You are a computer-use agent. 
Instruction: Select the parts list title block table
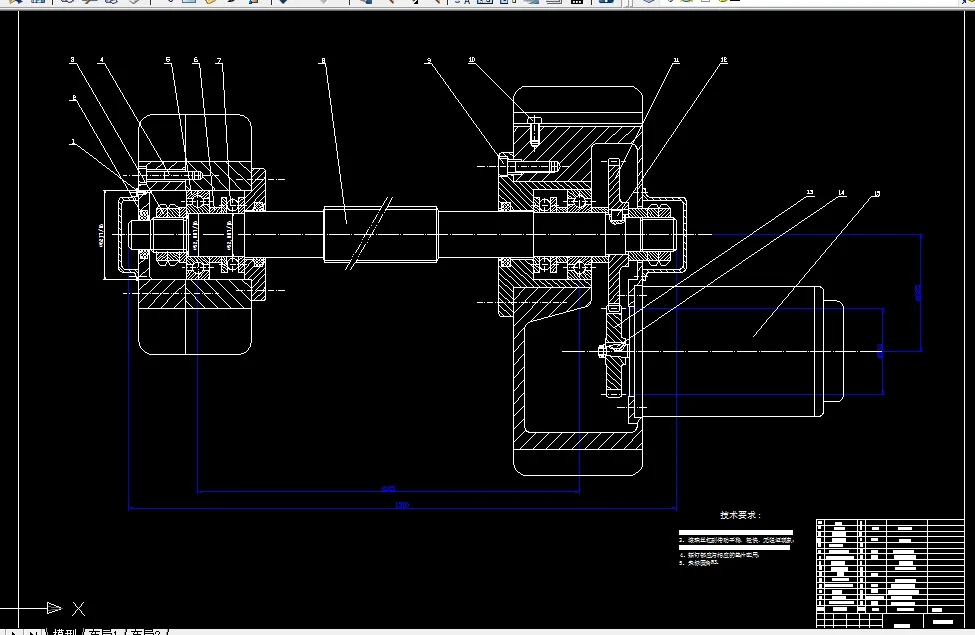point(890,573)
